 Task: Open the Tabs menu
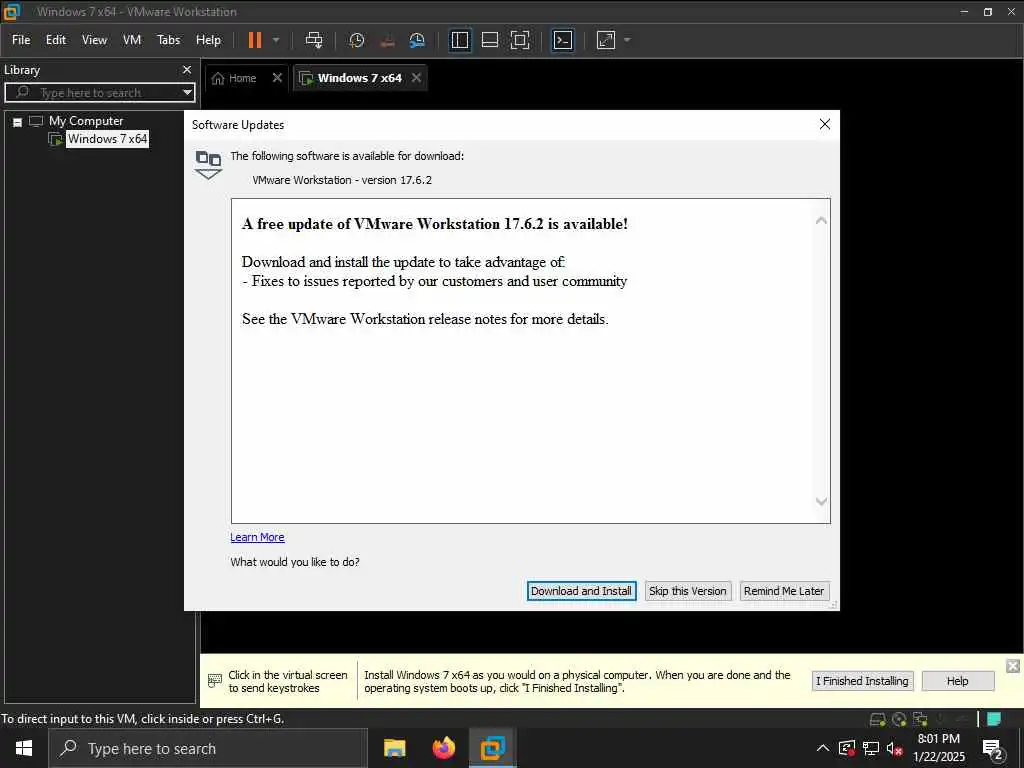click(168, 40)
